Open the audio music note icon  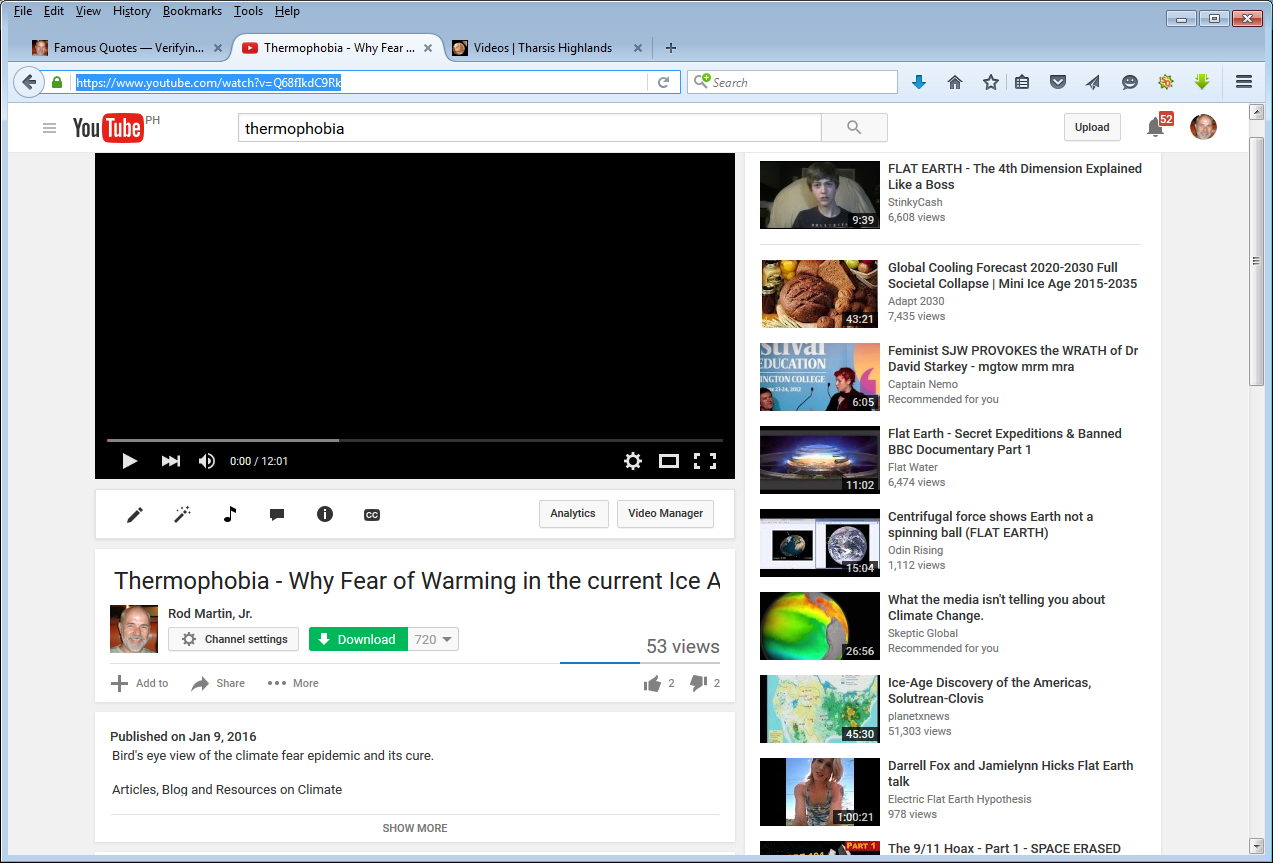(230, 514)
